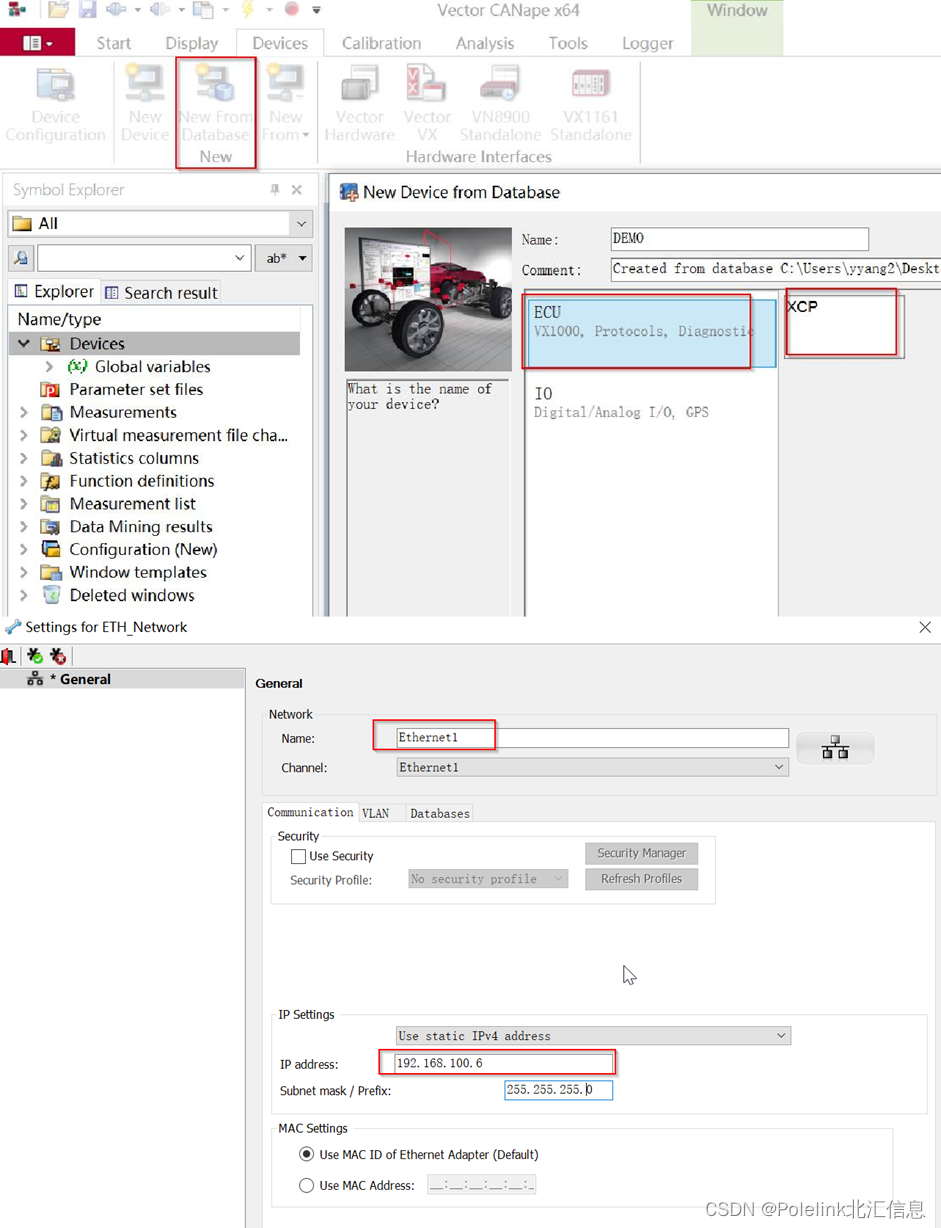This screenshot has height=1228, width=941.
Task: Click the device Name field showing DEMO
Action: point(739,239)
